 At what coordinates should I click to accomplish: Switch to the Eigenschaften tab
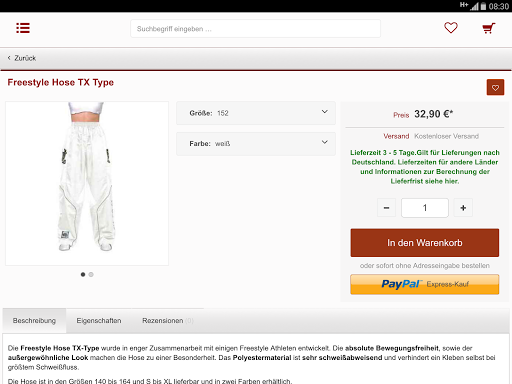(x=99, y=321)
